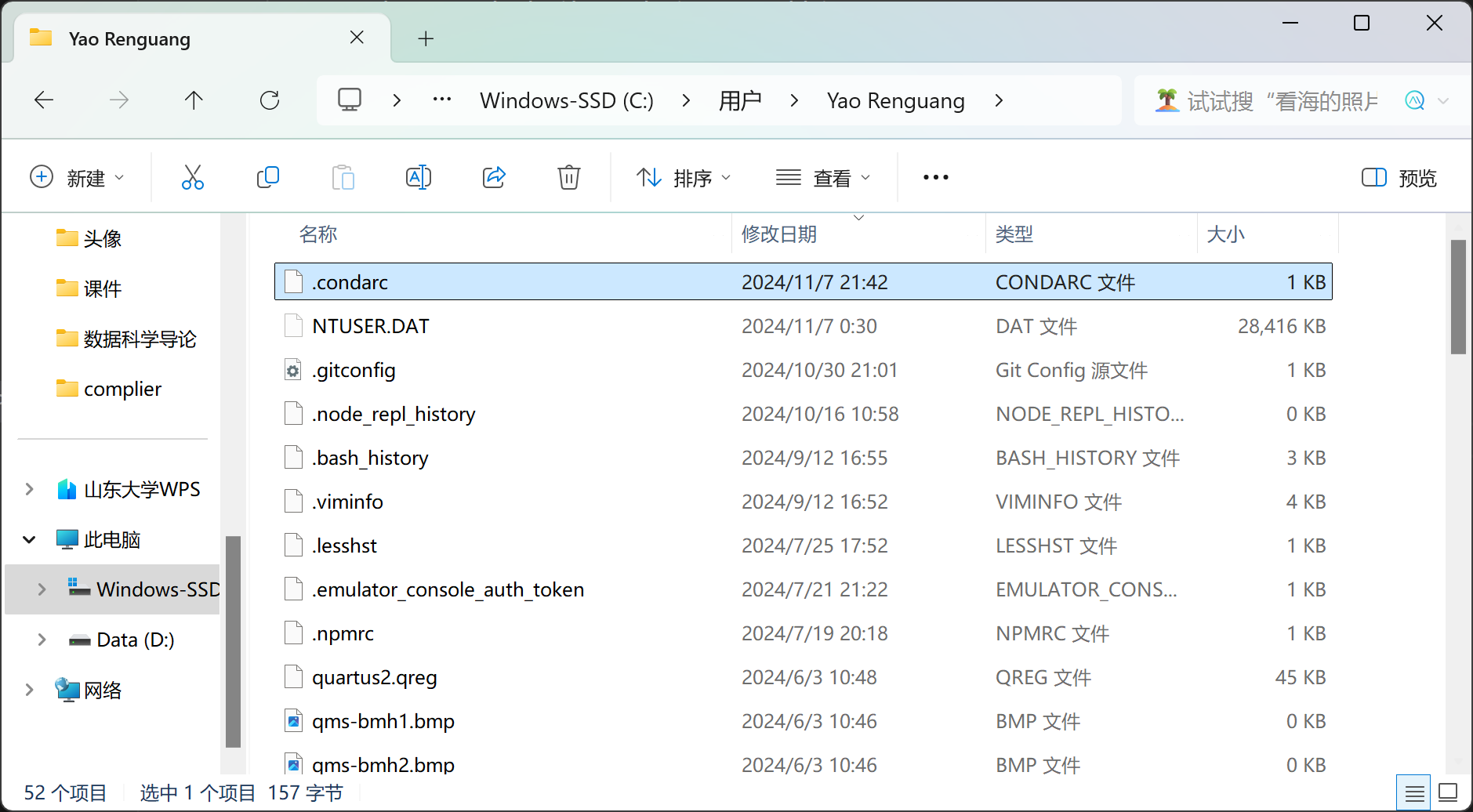Open the search options dropdown arrow

tap(1443, 100)
